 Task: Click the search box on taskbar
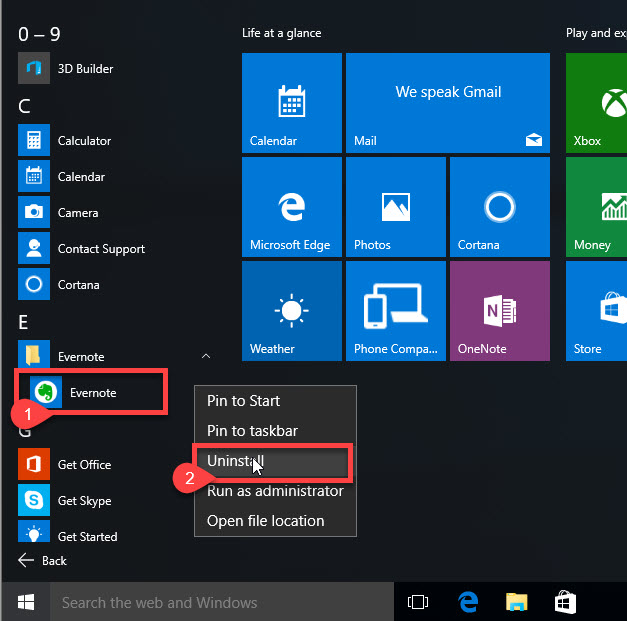[x=222, y=602]
